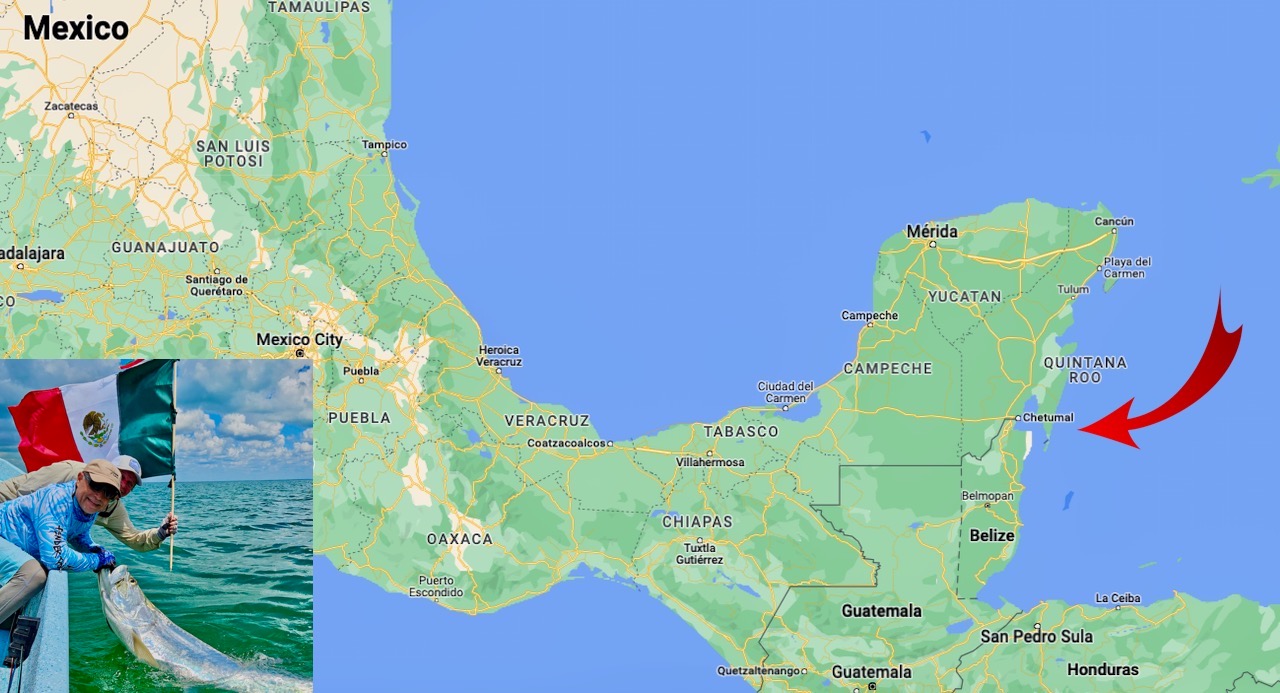Viewport: 1280px width, 693px height.
Task: Open the fishing photo inset
Action: coord(156,526)
